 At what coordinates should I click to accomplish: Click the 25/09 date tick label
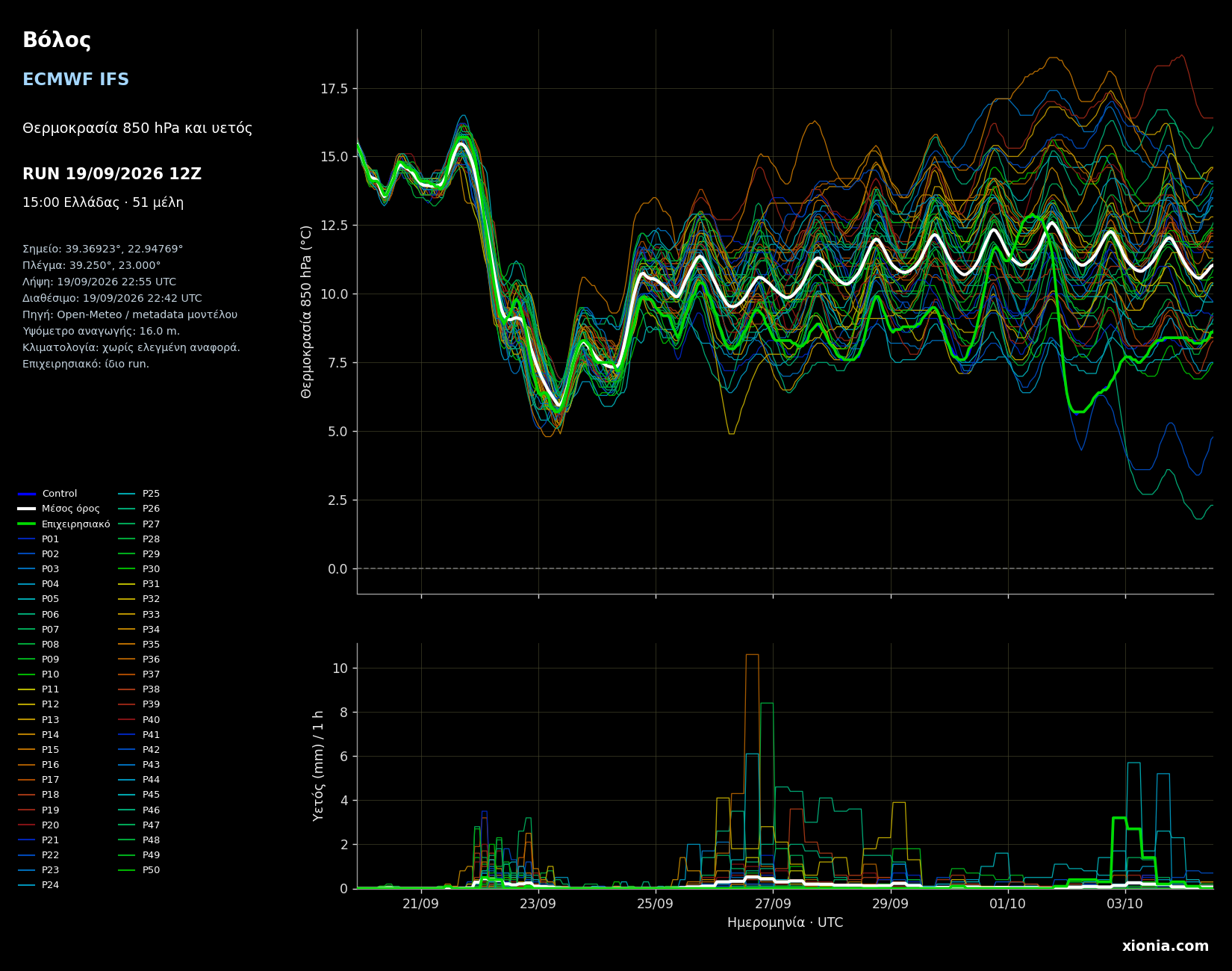pos(656,904)
